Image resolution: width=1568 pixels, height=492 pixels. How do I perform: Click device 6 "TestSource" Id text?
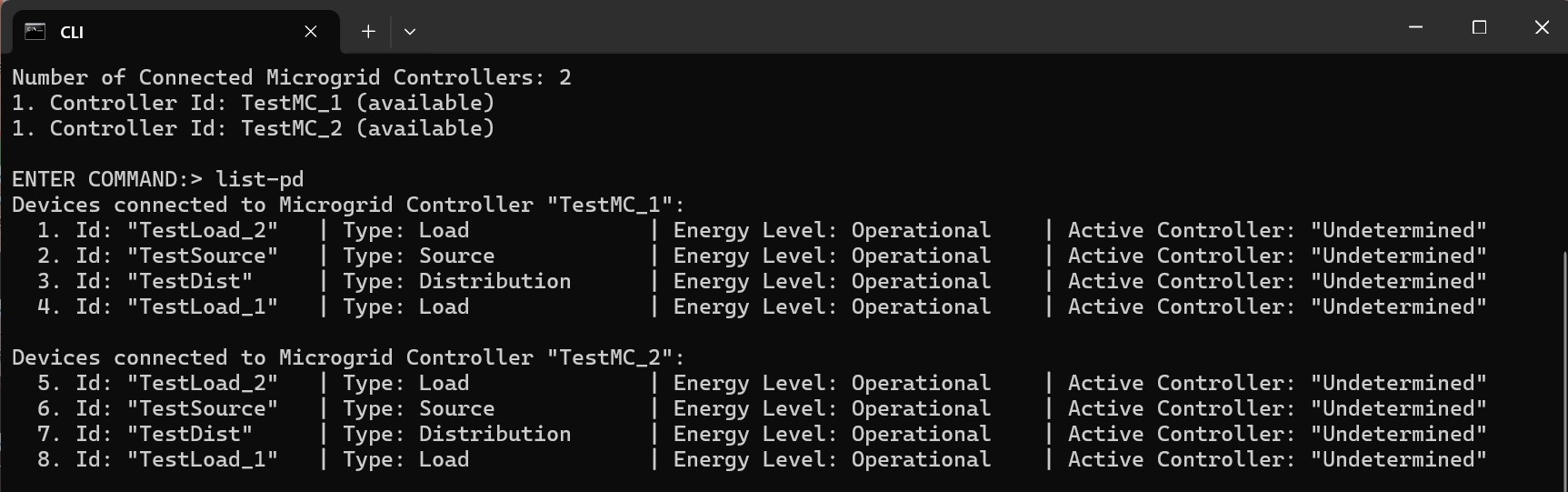[x=203, y=408]
